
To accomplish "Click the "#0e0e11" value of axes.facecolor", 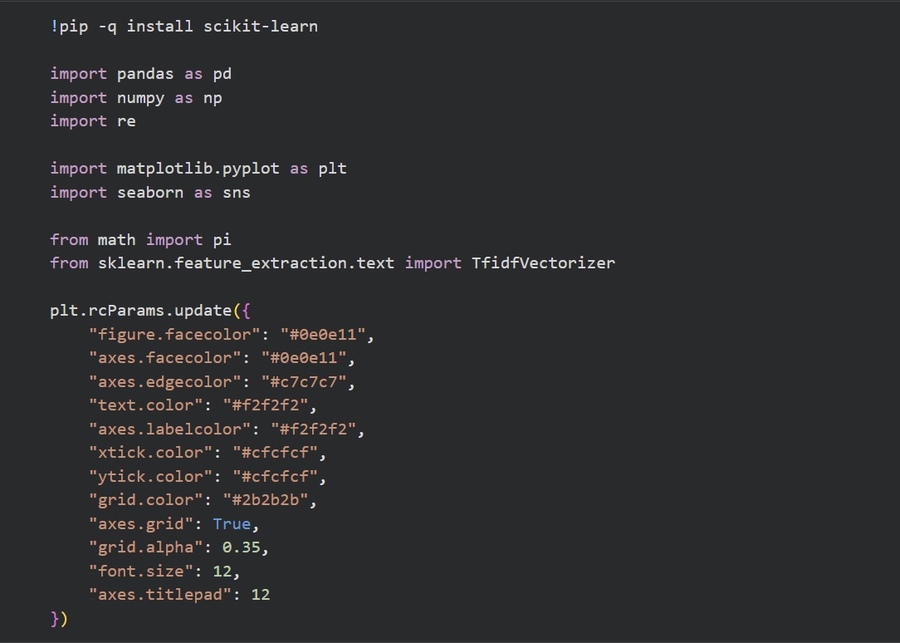I will click(x=303, y=358).
